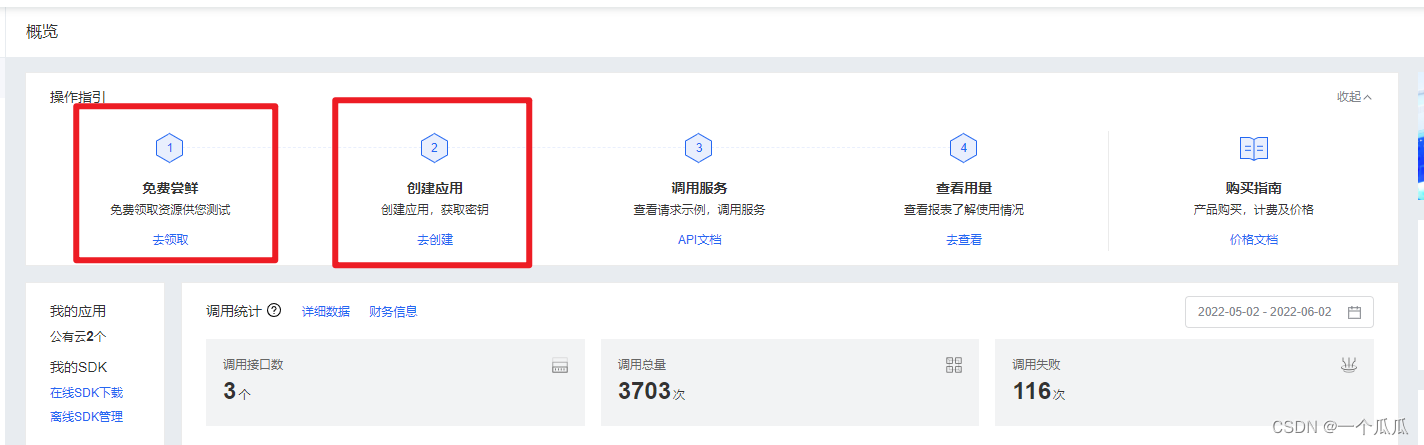The image size is (1424, 445).
Task: Open 在线SDK下载 link
Action: 87,393
